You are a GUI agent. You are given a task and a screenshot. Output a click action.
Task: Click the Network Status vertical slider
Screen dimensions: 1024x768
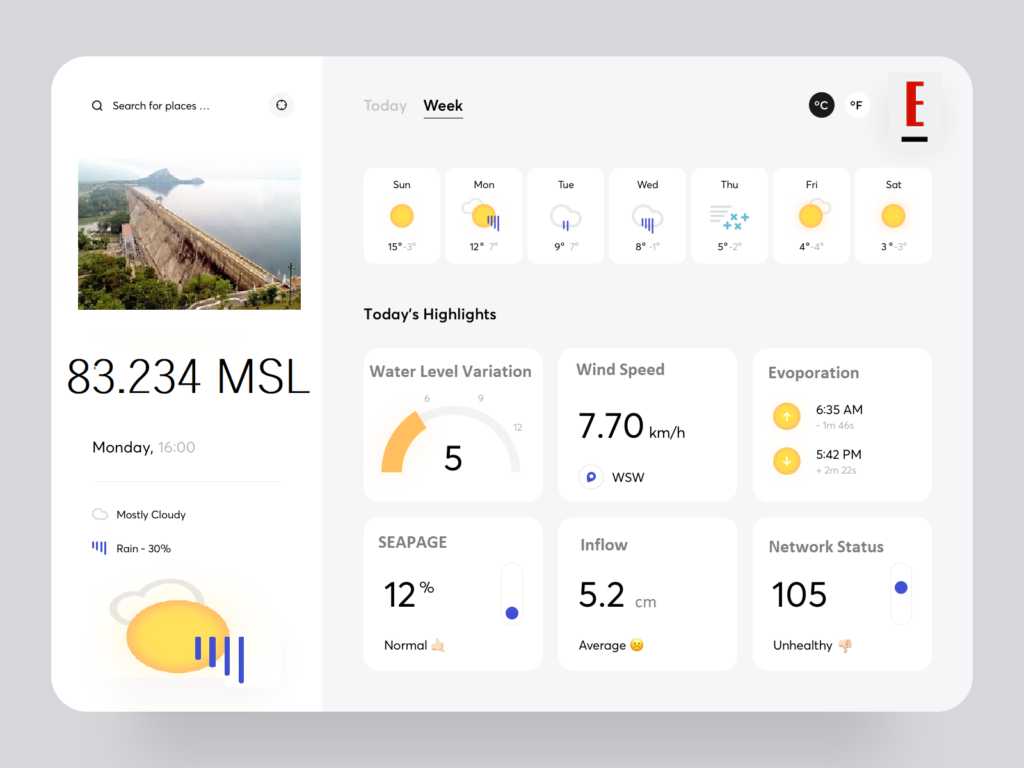(901, 594)
